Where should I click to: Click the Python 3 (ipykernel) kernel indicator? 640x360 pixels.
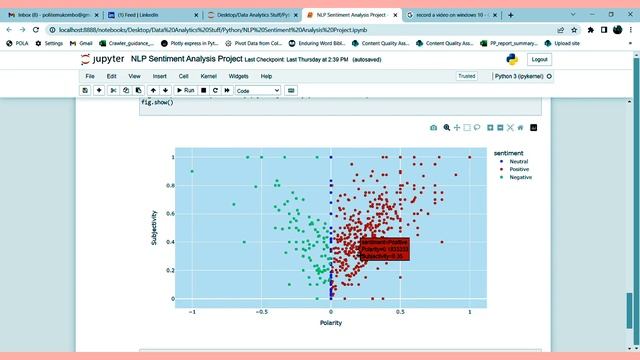[x=523, y=76]
